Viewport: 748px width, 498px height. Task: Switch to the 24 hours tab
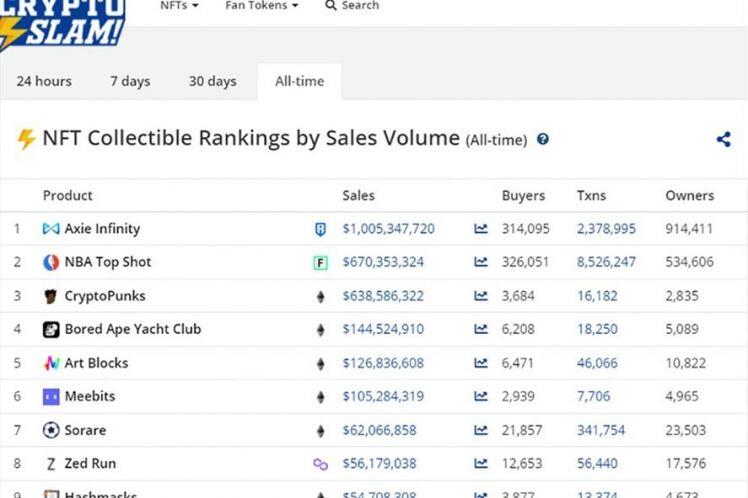(44, 81)
